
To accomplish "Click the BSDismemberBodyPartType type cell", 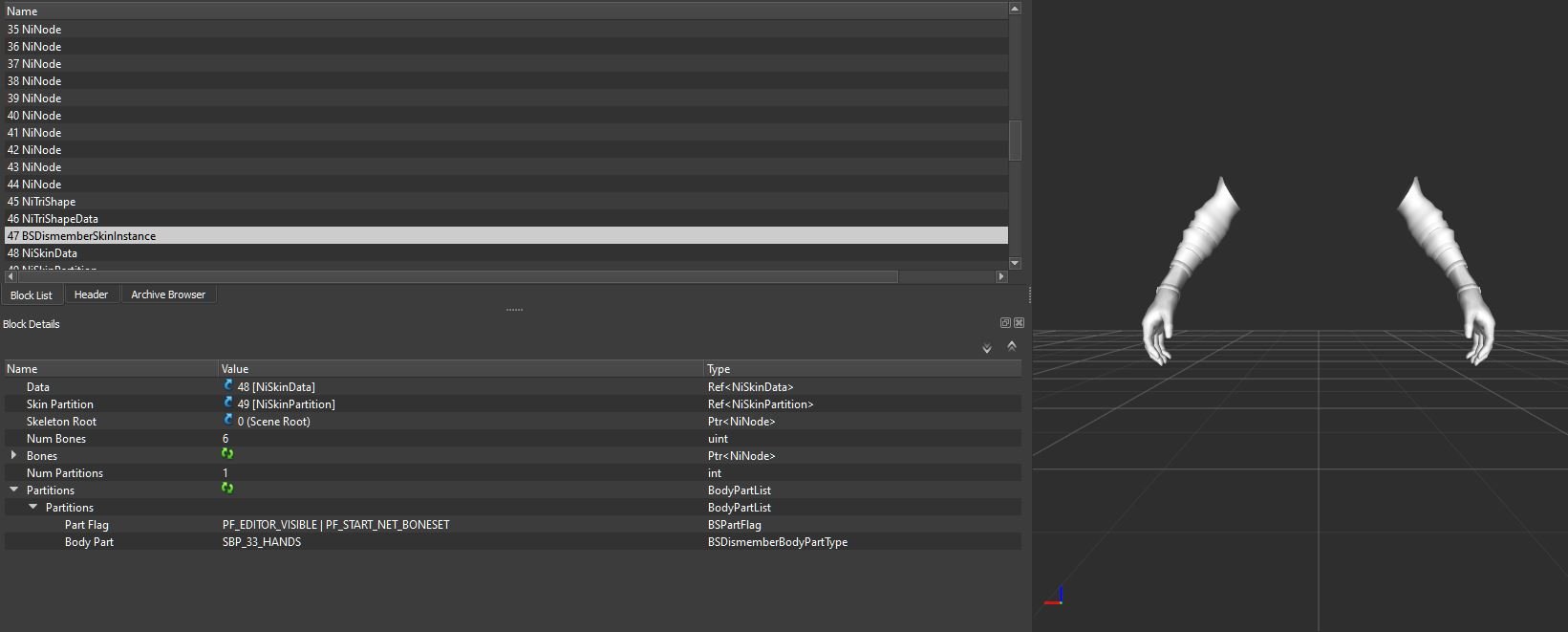I will point(777,541).
